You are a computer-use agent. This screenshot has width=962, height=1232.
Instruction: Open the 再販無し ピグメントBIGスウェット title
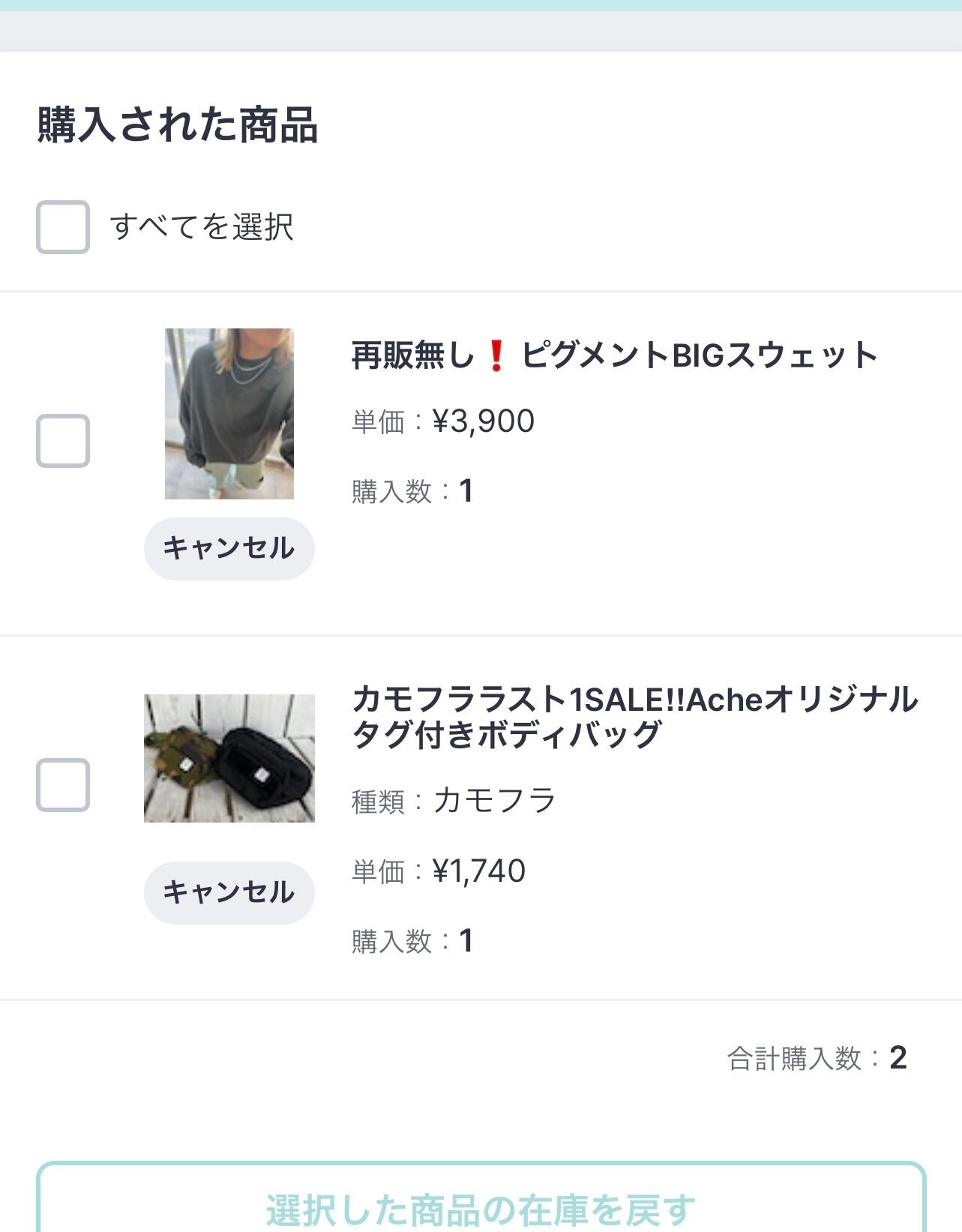coord(614,355)
